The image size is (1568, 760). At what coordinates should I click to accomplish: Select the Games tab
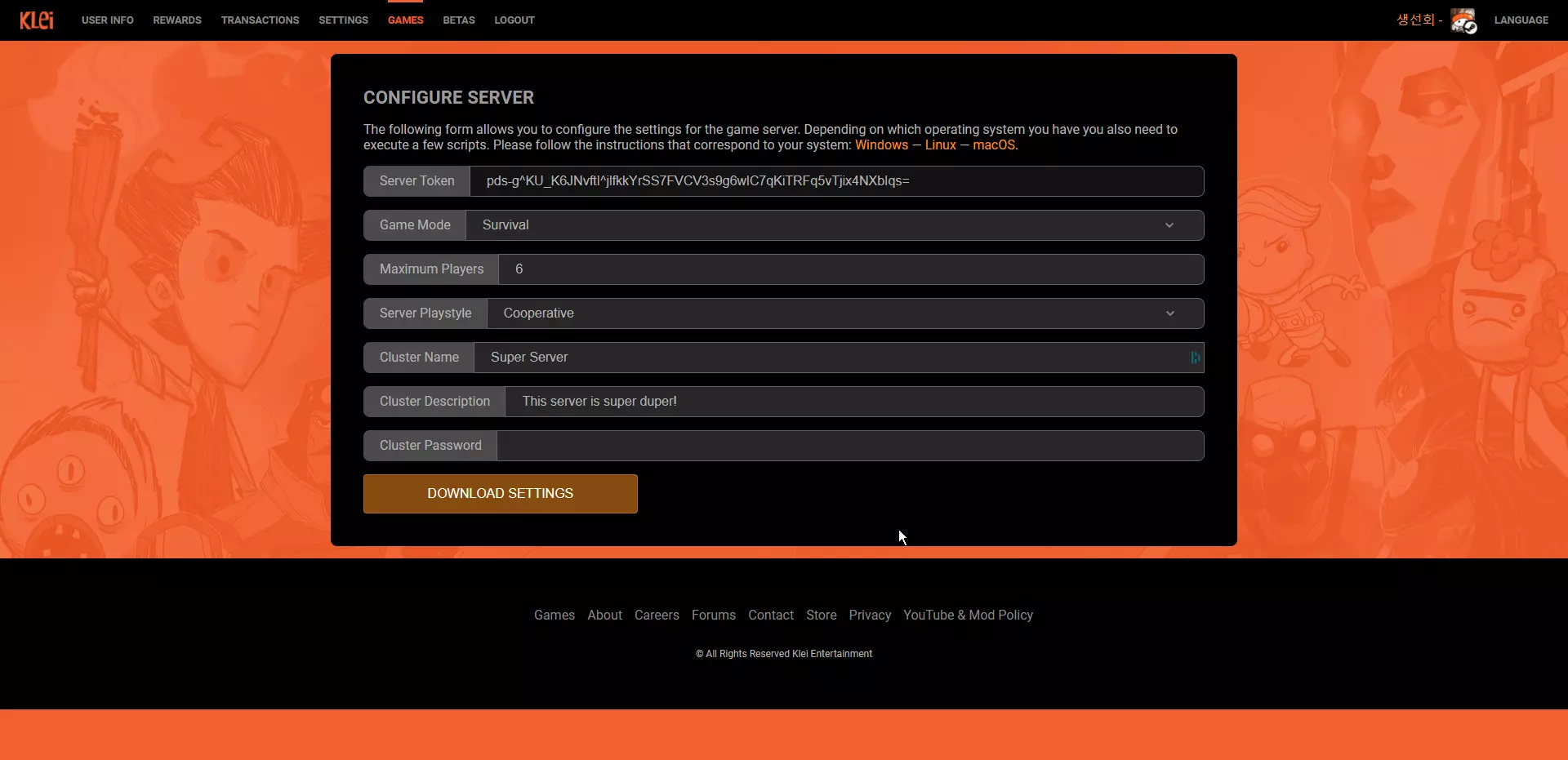pyautogui.click(x=406, y=20)
